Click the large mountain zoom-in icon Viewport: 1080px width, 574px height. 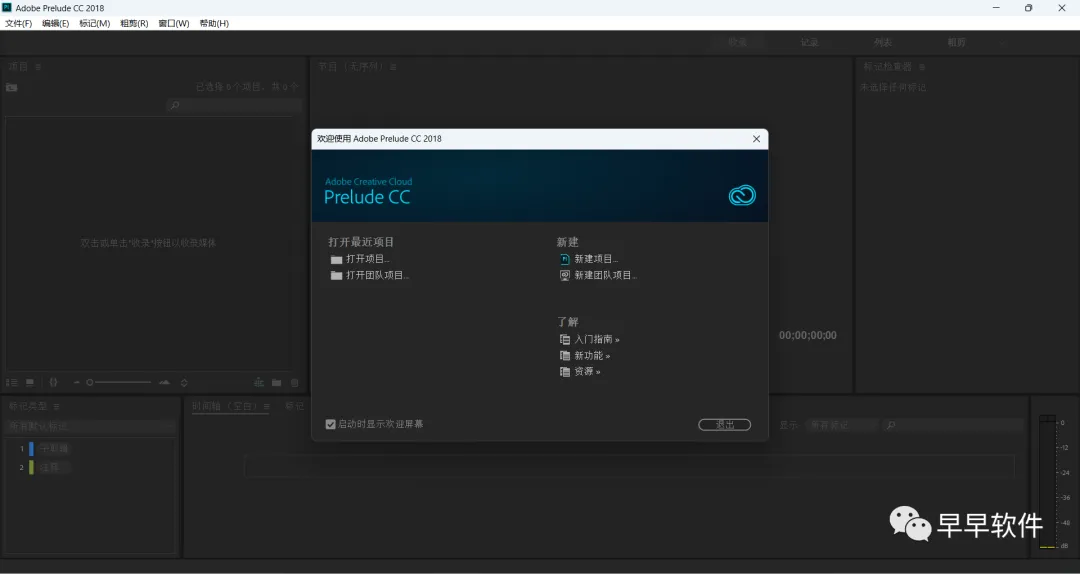[164, 382]
